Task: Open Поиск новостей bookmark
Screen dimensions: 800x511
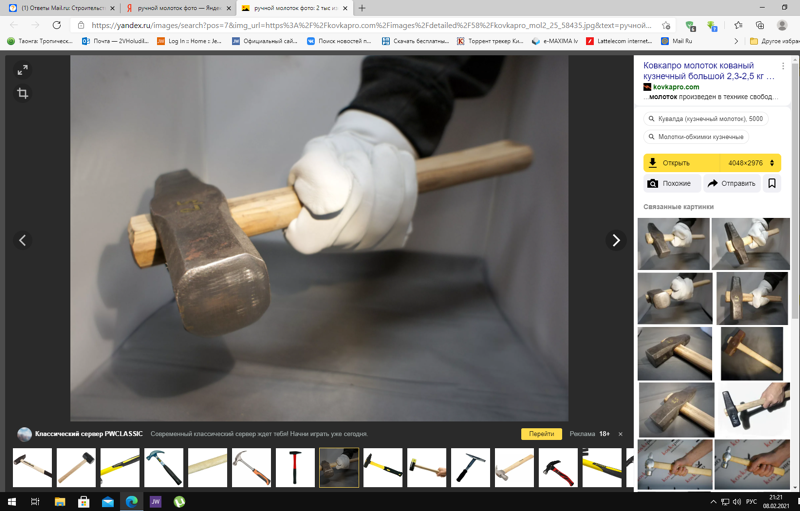Action: 339,41
